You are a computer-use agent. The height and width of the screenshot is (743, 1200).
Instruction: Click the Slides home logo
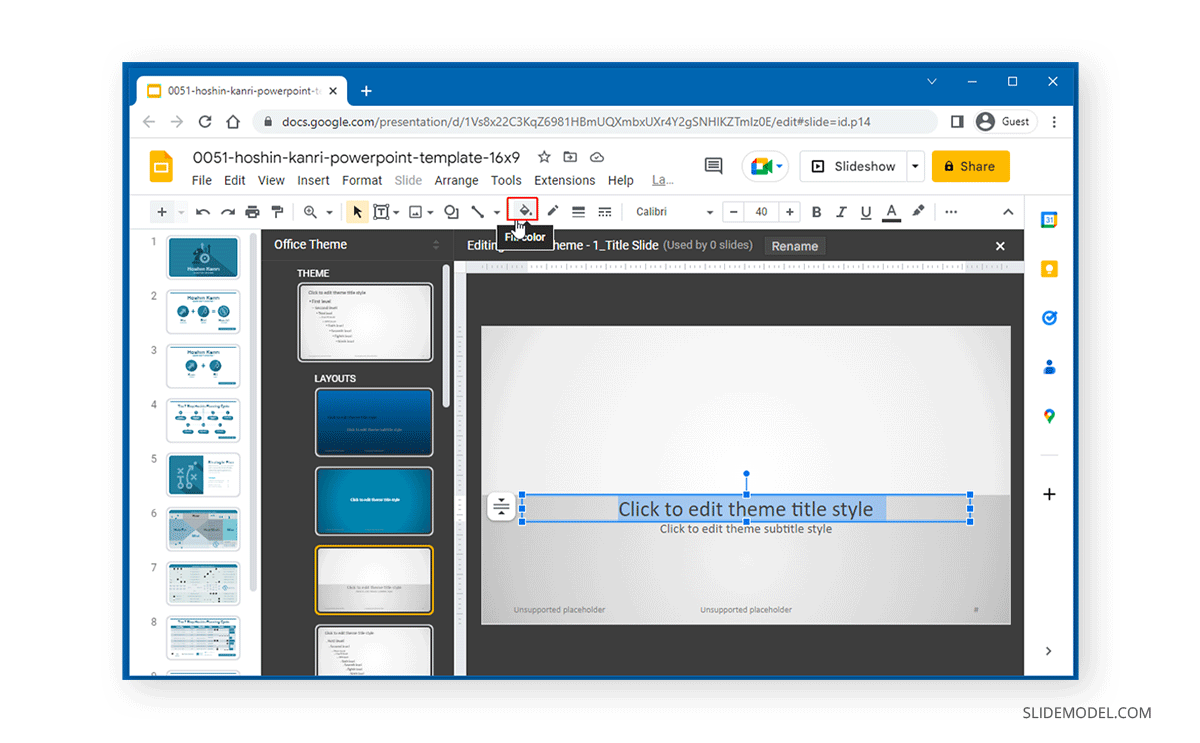pos(161,166)
